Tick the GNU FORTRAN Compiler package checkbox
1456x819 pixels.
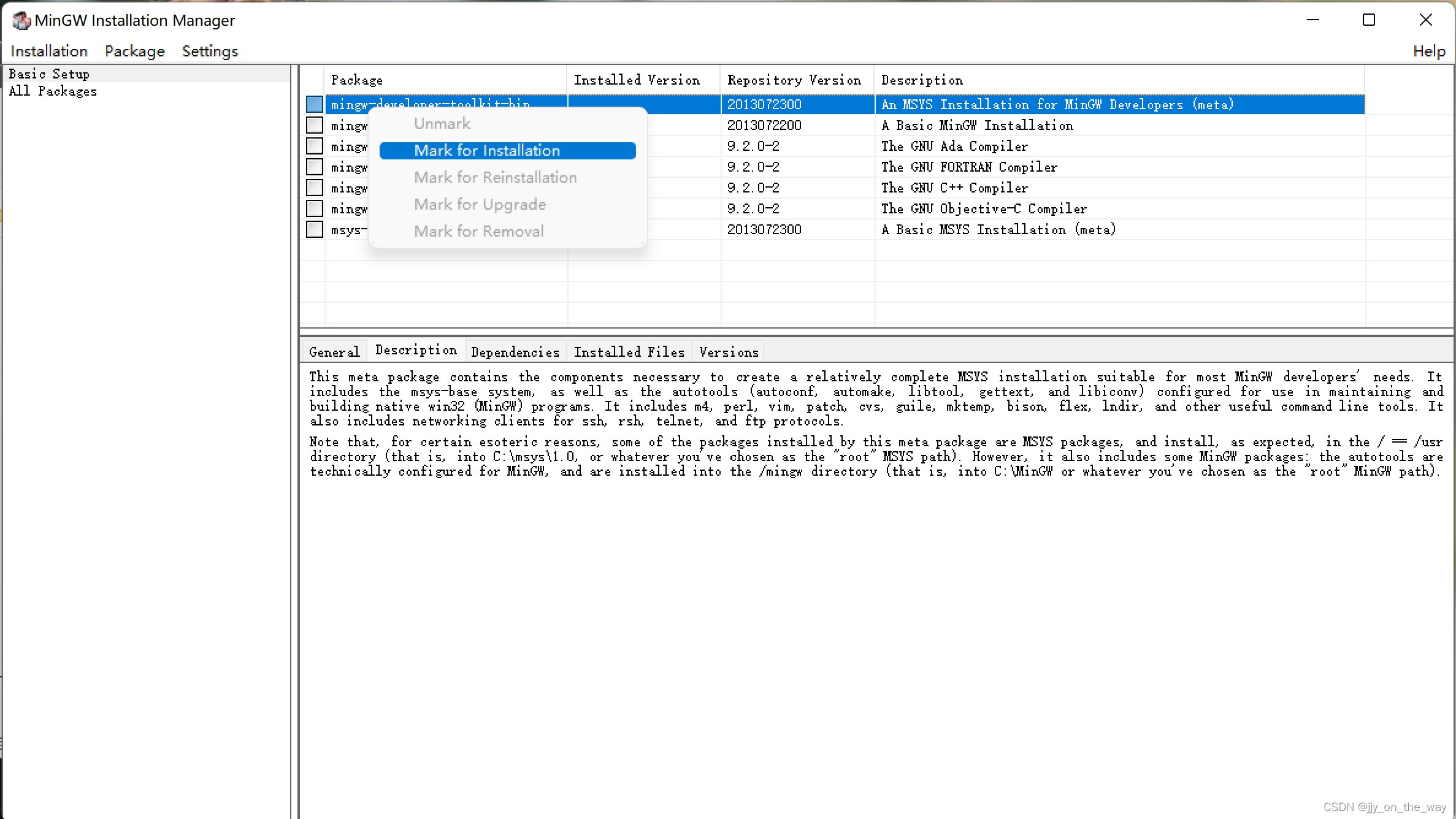point(315,167)
